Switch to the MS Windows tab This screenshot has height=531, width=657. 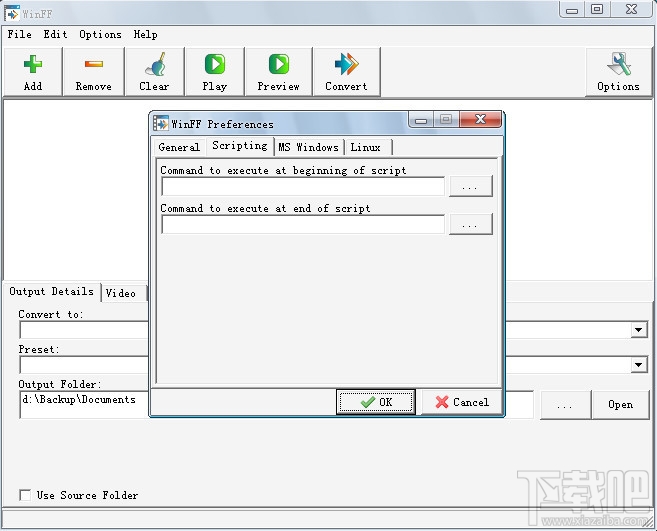(308, 147)
